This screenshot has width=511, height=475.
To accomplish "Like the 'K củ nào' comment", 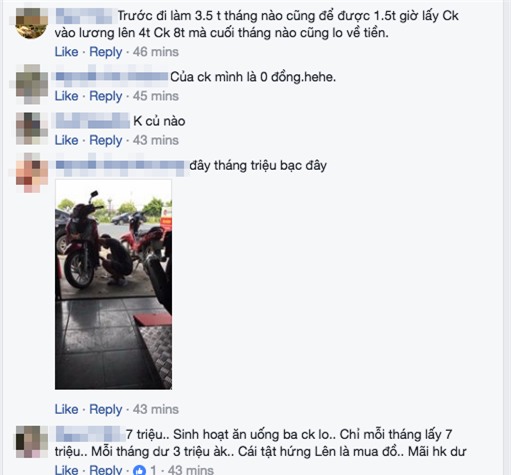I will point(66,140).
